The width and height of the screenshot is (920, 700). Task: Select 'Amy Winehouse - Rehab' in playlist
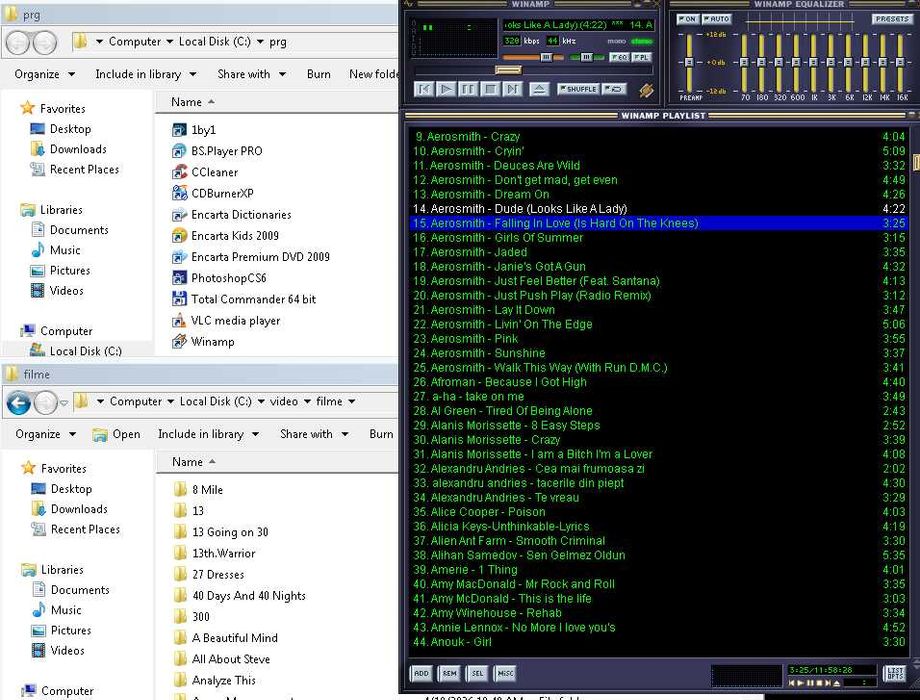click(659, 613)
